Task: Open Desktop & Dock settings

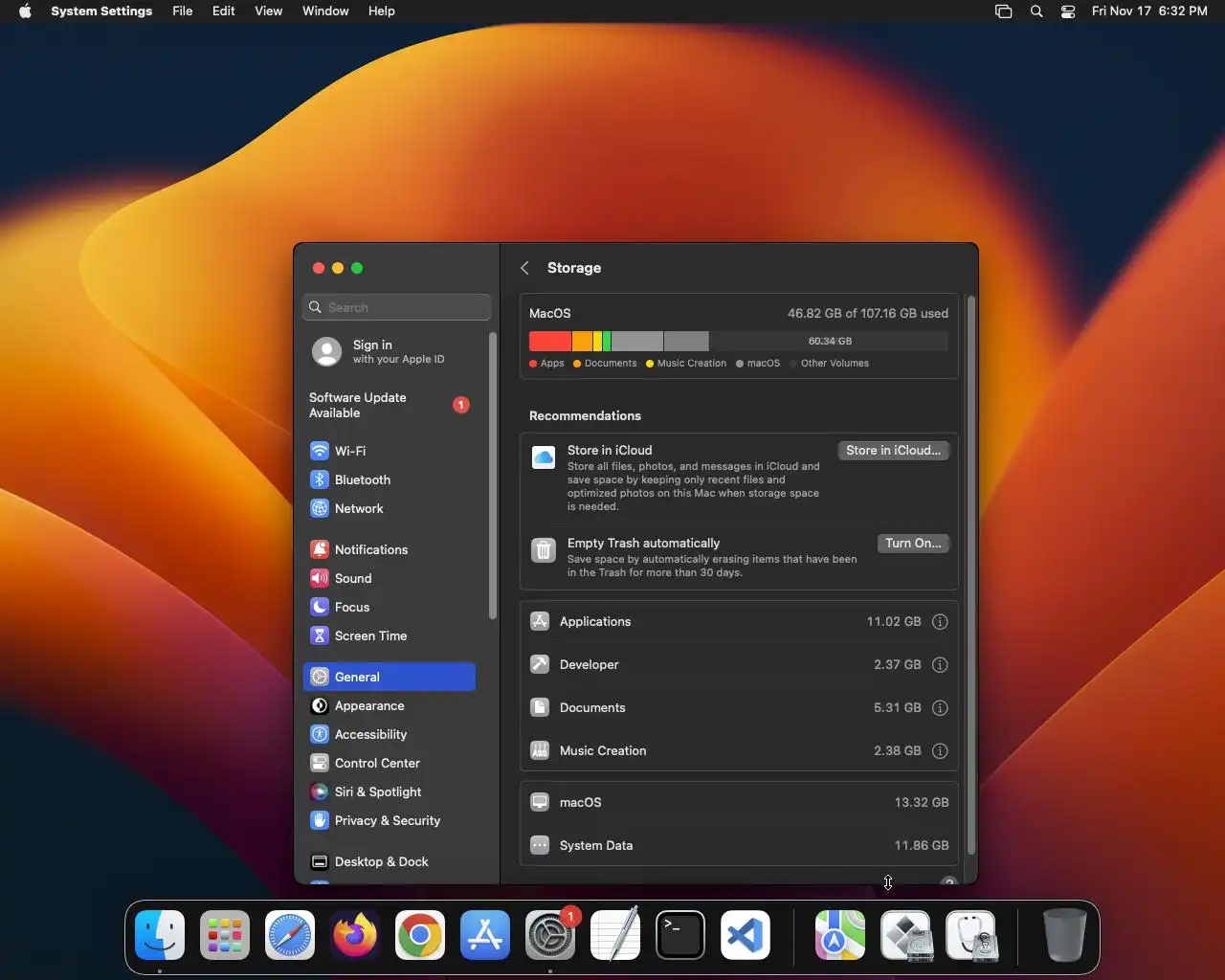Action: (x=390, y=861)
